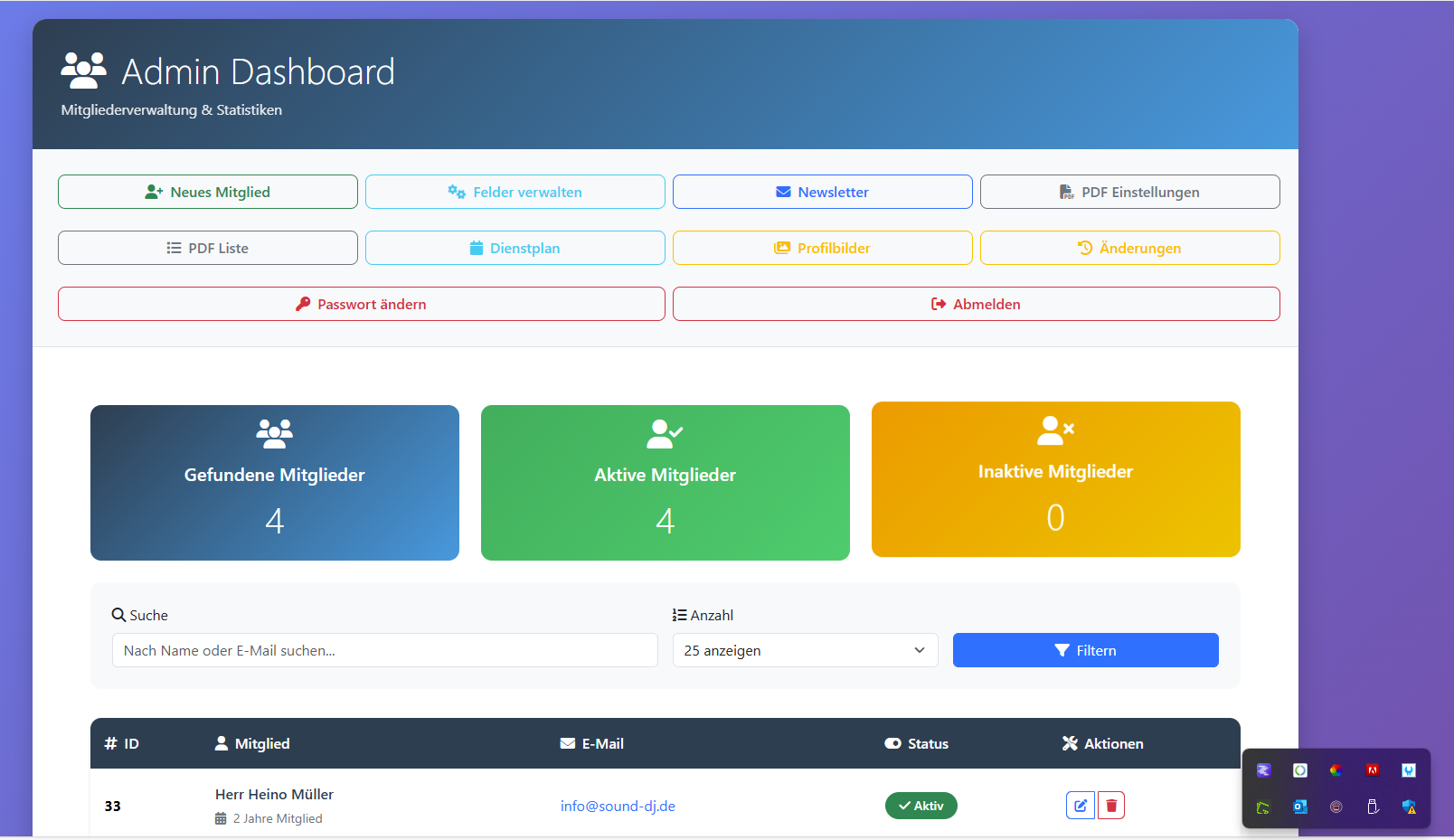Click the name or email search field
Screen dimensions: 1454x840
coord(384,650)
